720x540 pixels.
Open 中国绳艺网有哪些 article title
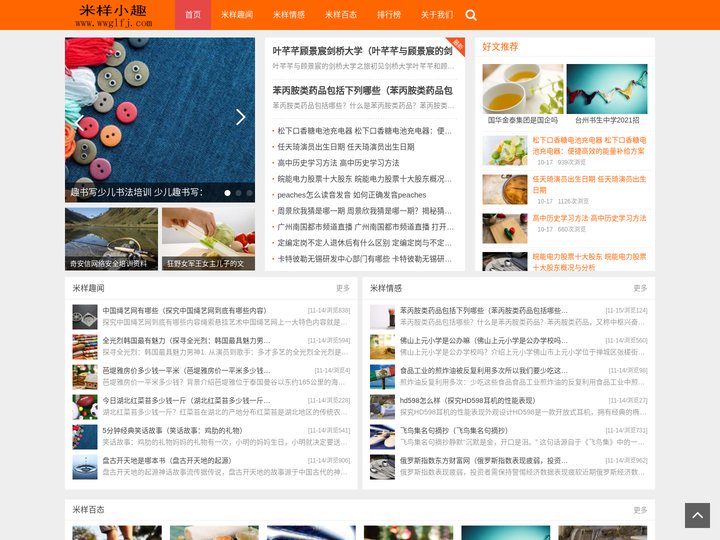185,310
